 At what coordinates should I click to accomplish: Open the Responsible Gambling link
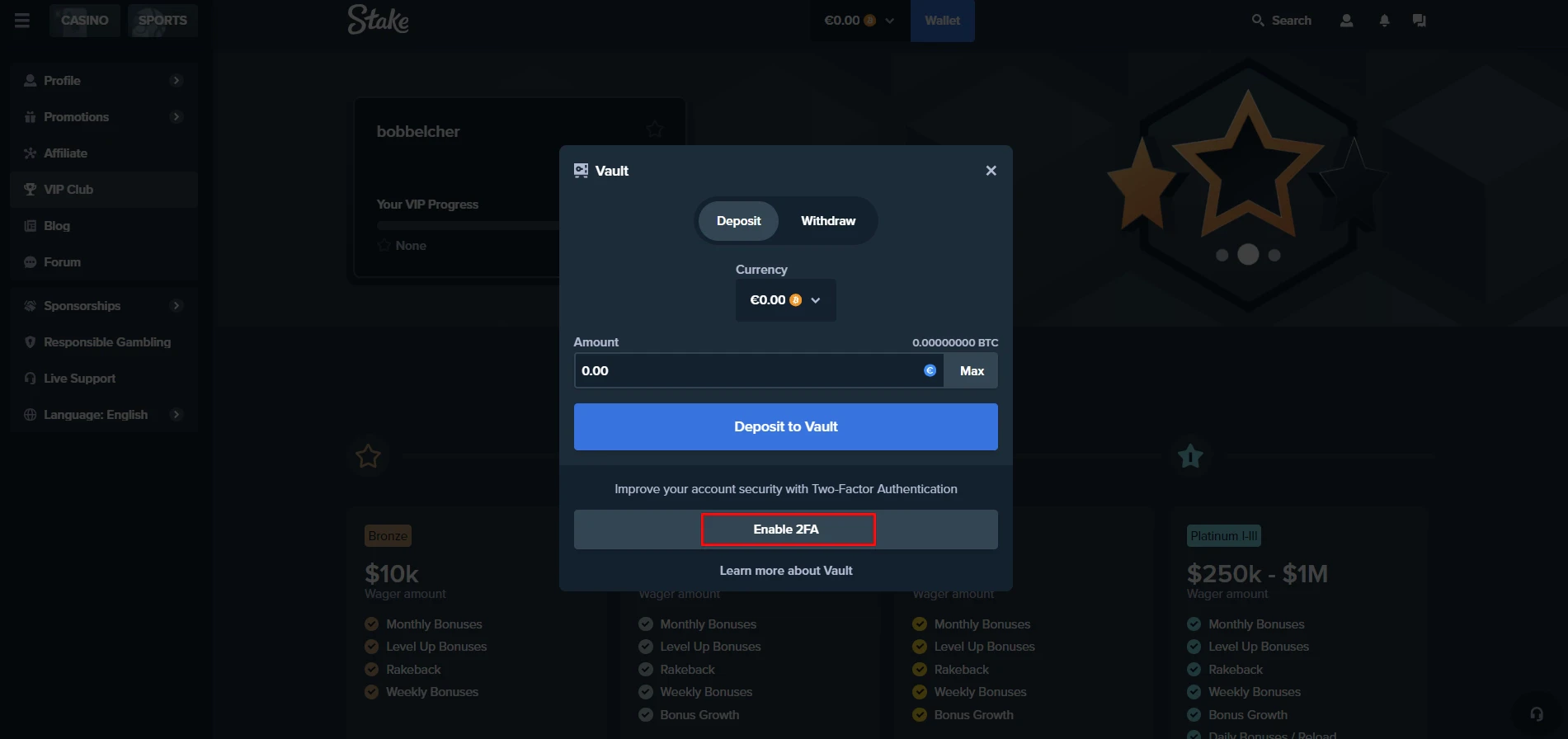[x=104, y=341]
